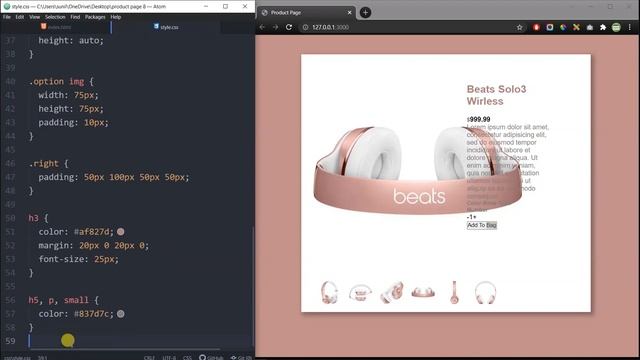The height and width of the screenshot is (360, 640).
Task: Switch to the style.css tab in Atom
Action: [x=166, y=27]
